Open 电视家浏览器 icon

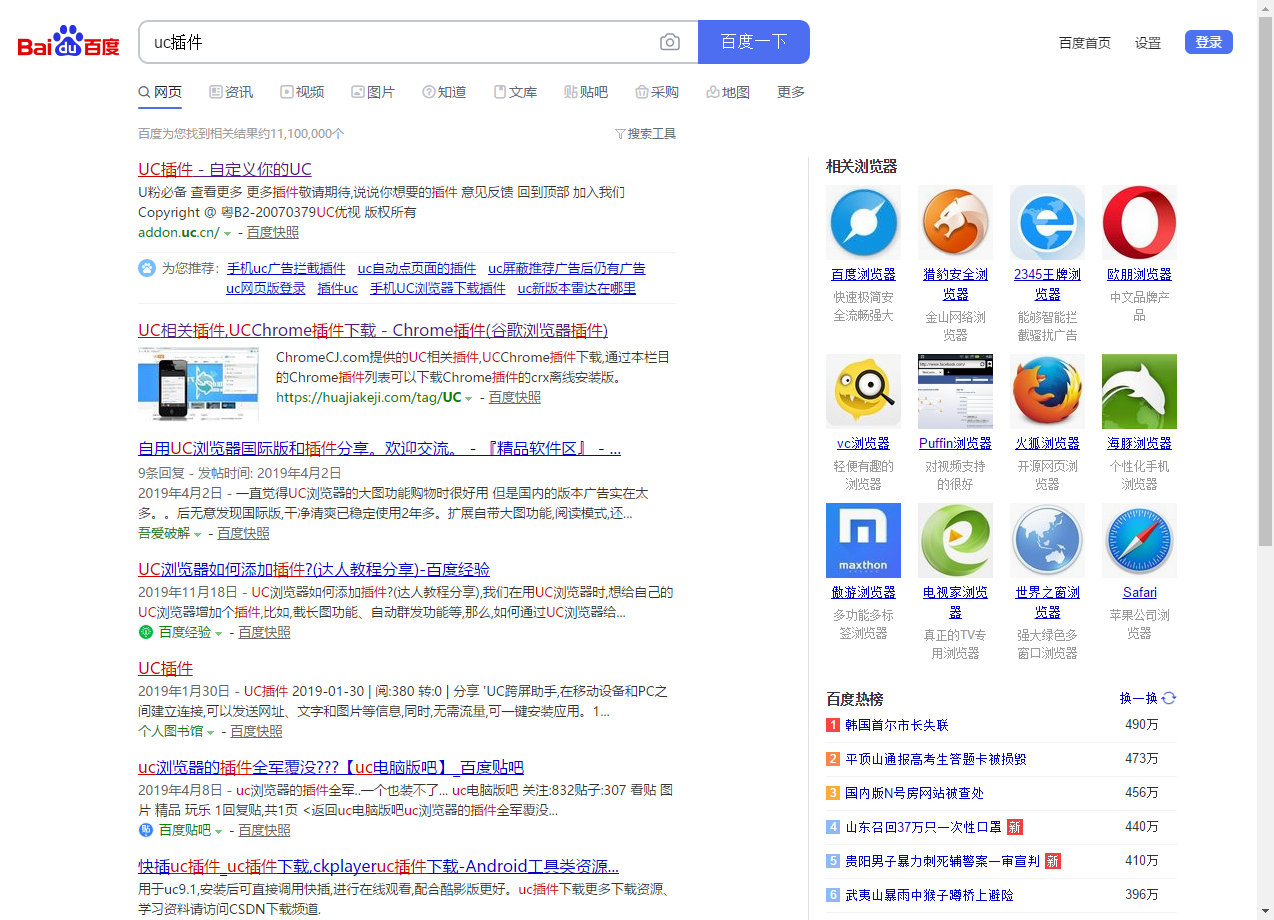[x=955, y=540]
